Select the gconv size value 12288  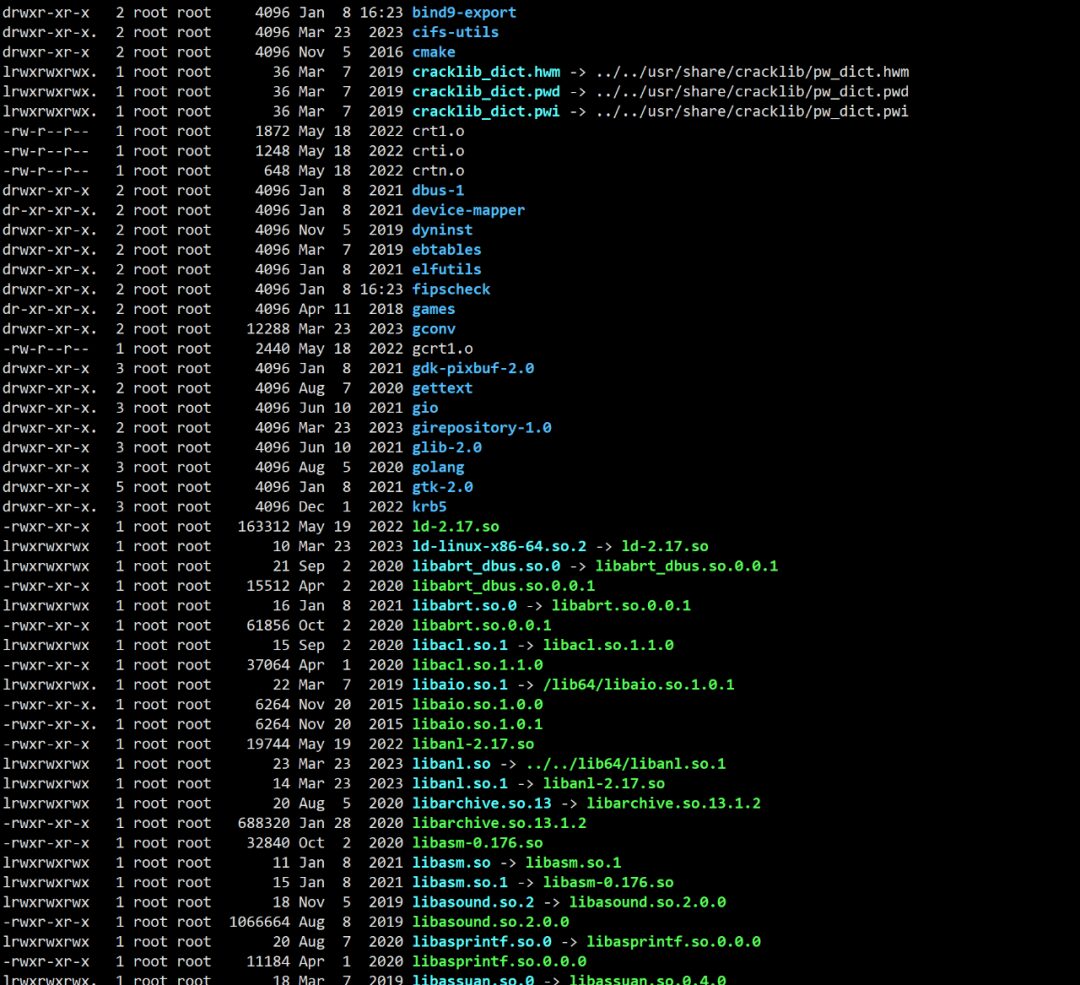(x=269, y=329)
